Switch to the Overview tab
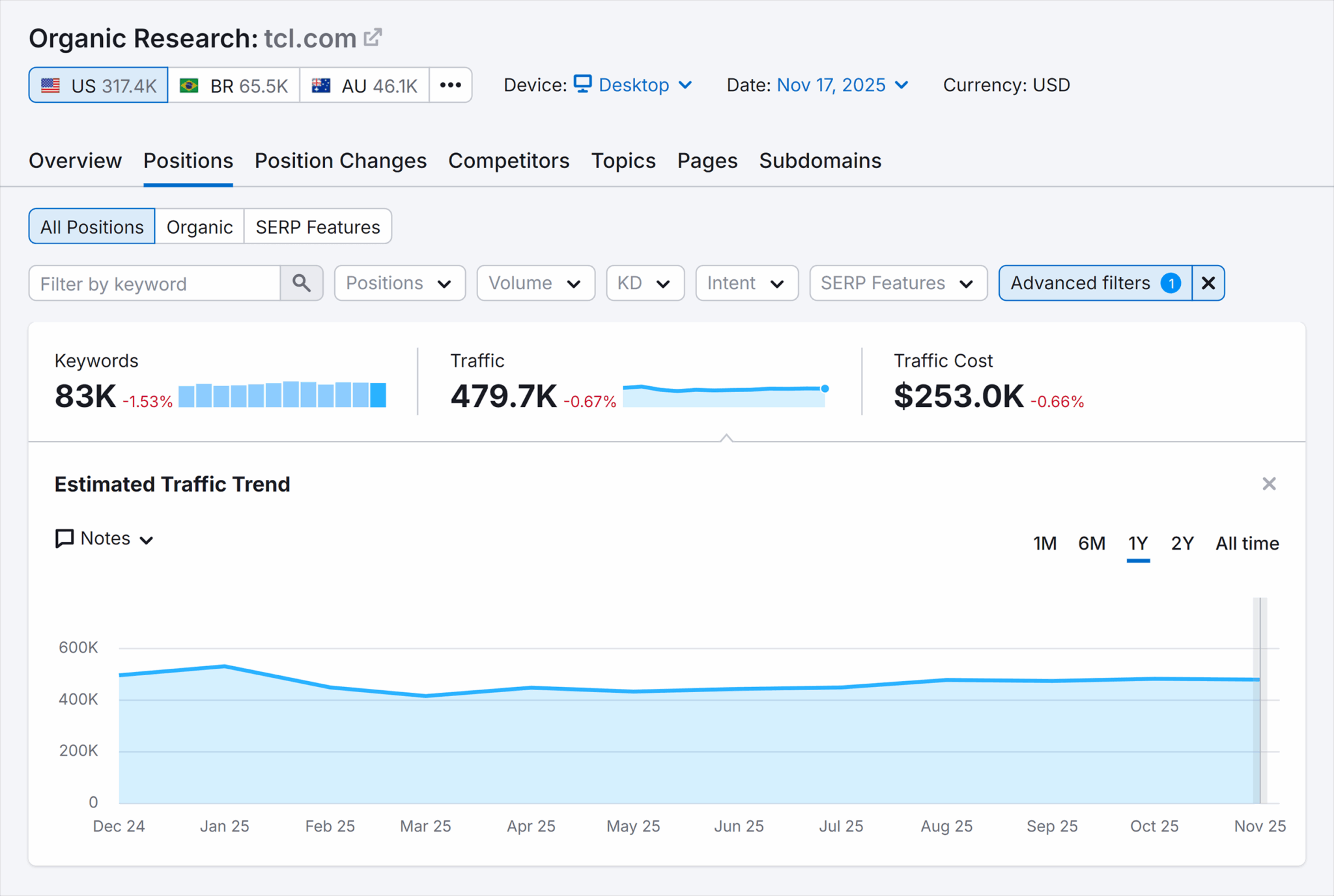This screenshot has height=896, width=1334. (x=75, y=161)
